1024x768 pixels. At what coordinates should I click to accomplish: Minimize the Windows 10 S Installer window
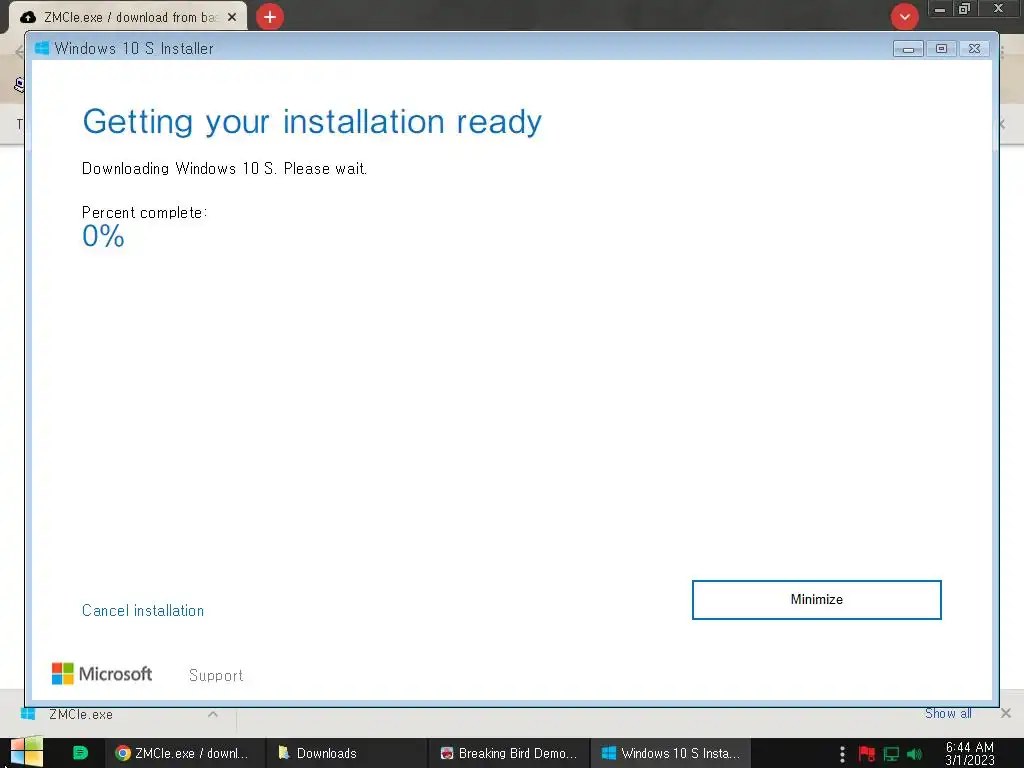pos(908,49)
